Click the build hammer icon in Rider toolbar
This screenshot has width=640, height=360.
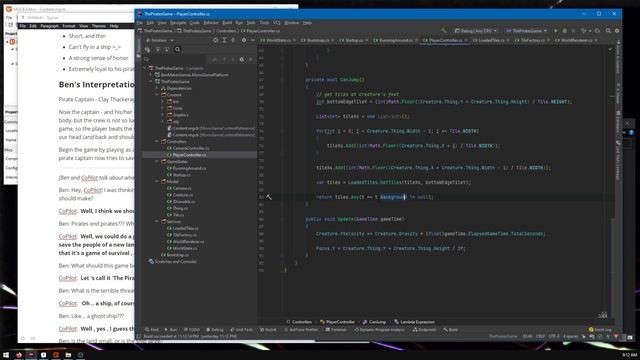tap(444, 31)
